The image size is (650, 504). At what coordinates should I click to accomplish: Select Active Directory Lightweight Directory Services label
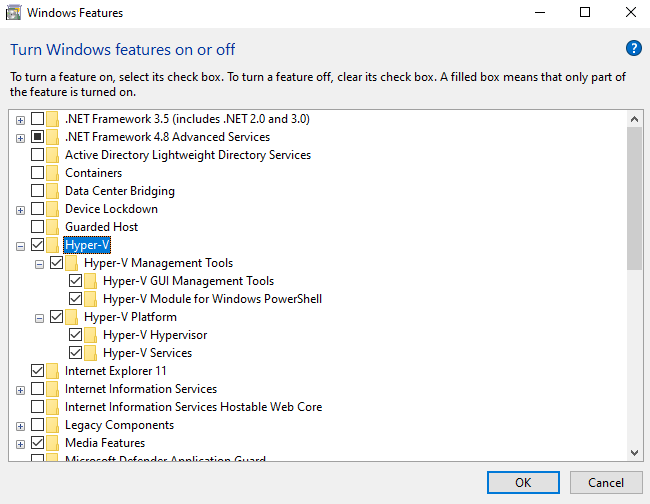point(188,155)
